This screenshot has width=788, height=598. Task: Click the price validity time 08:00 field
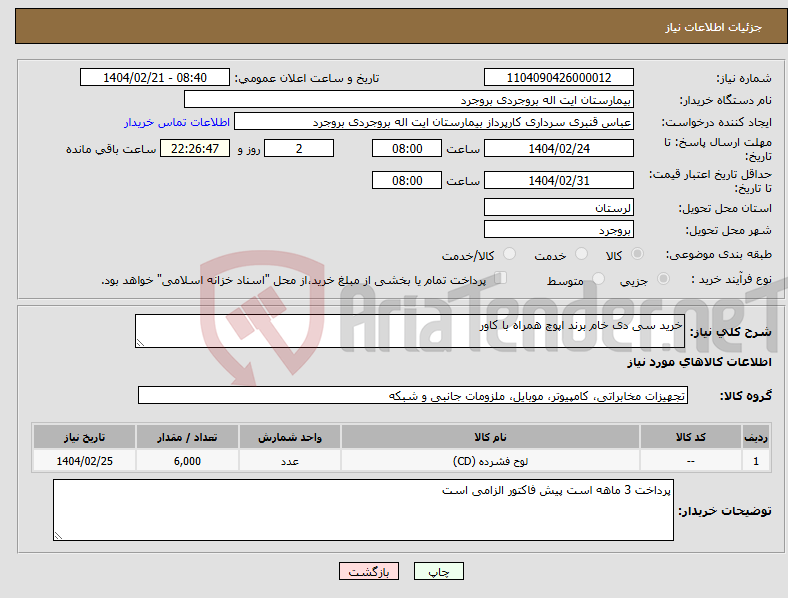(x=407, y=180)
